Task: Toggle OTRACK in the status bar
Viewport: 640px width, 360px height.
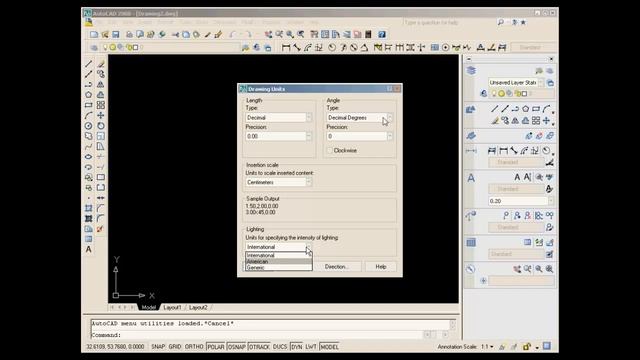Action: click(259, 347)
